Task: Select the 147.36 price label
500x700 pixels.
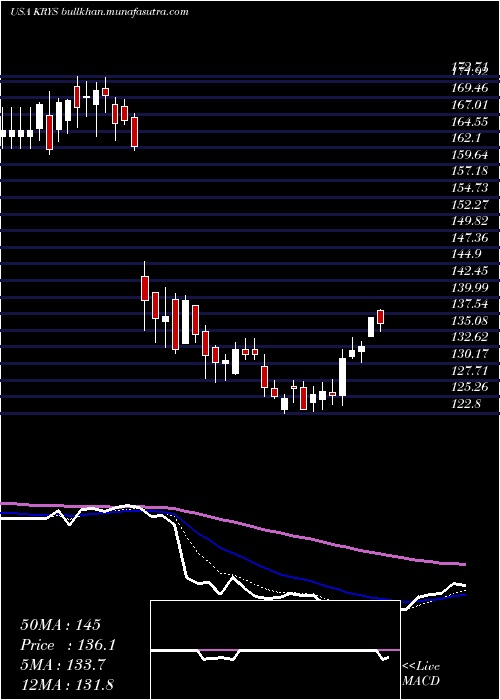Action: coord(470,238)
